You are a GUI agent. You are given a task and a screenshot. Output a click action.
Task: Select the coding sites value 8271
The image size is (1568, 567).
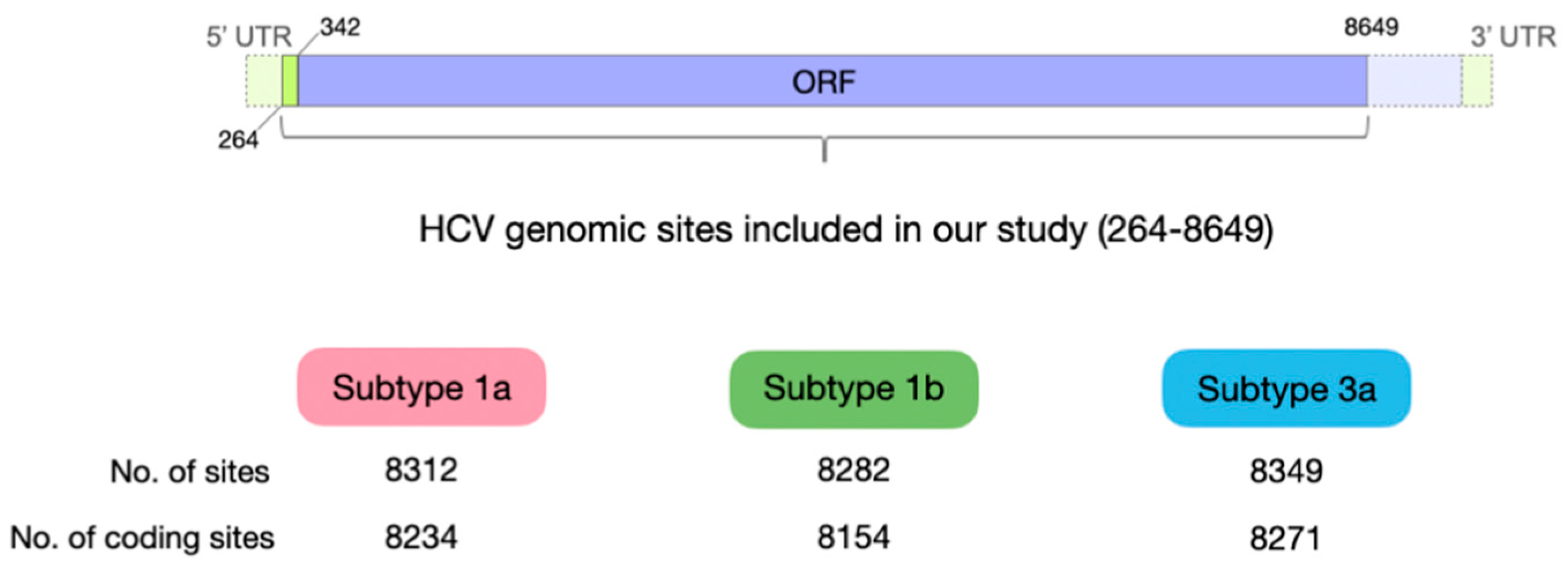pos(1286,538)
